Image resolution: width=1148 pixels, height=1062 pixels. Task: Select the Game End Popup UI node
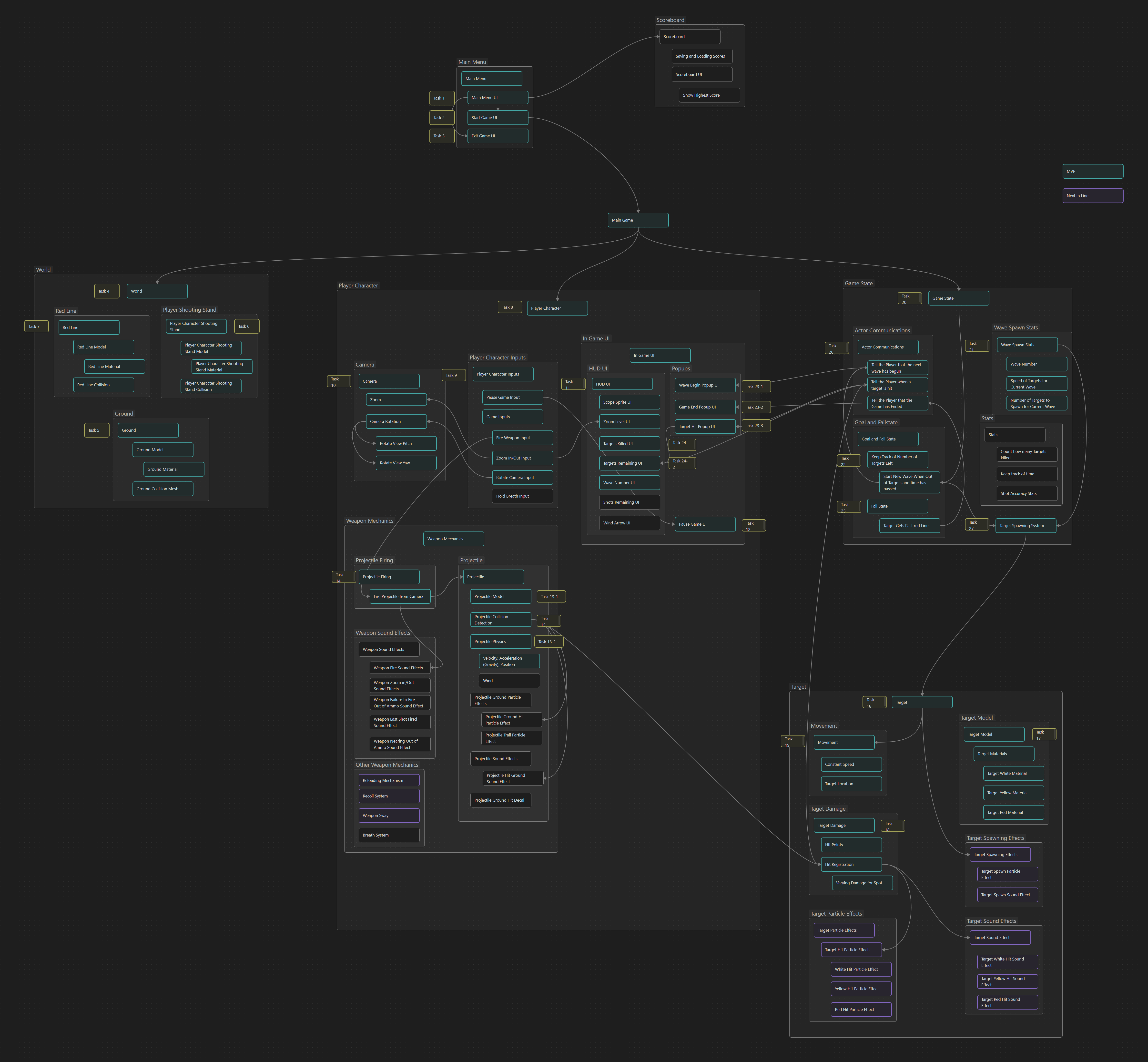click(705, 407)
